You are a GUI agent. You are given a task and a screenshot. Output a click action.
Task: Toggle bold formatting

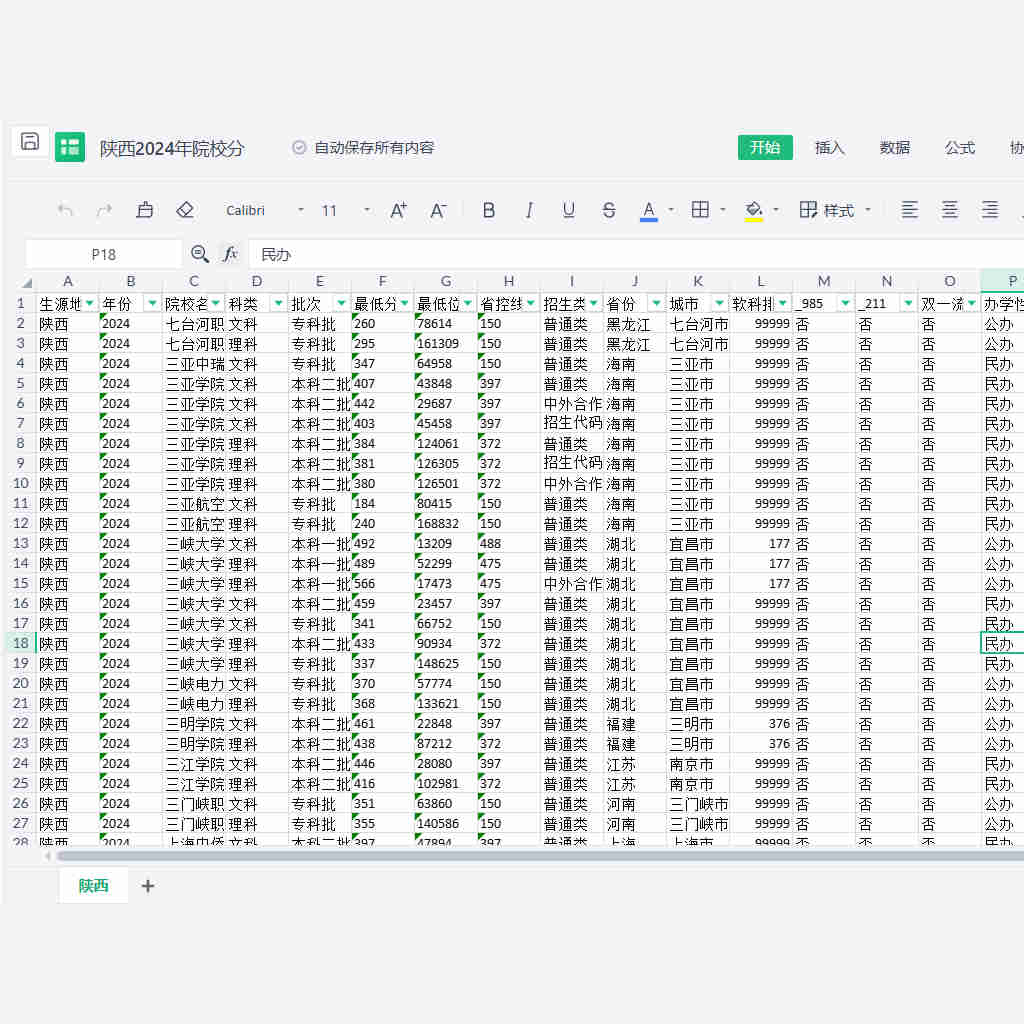pyautogui.click(x=488, y=210)
